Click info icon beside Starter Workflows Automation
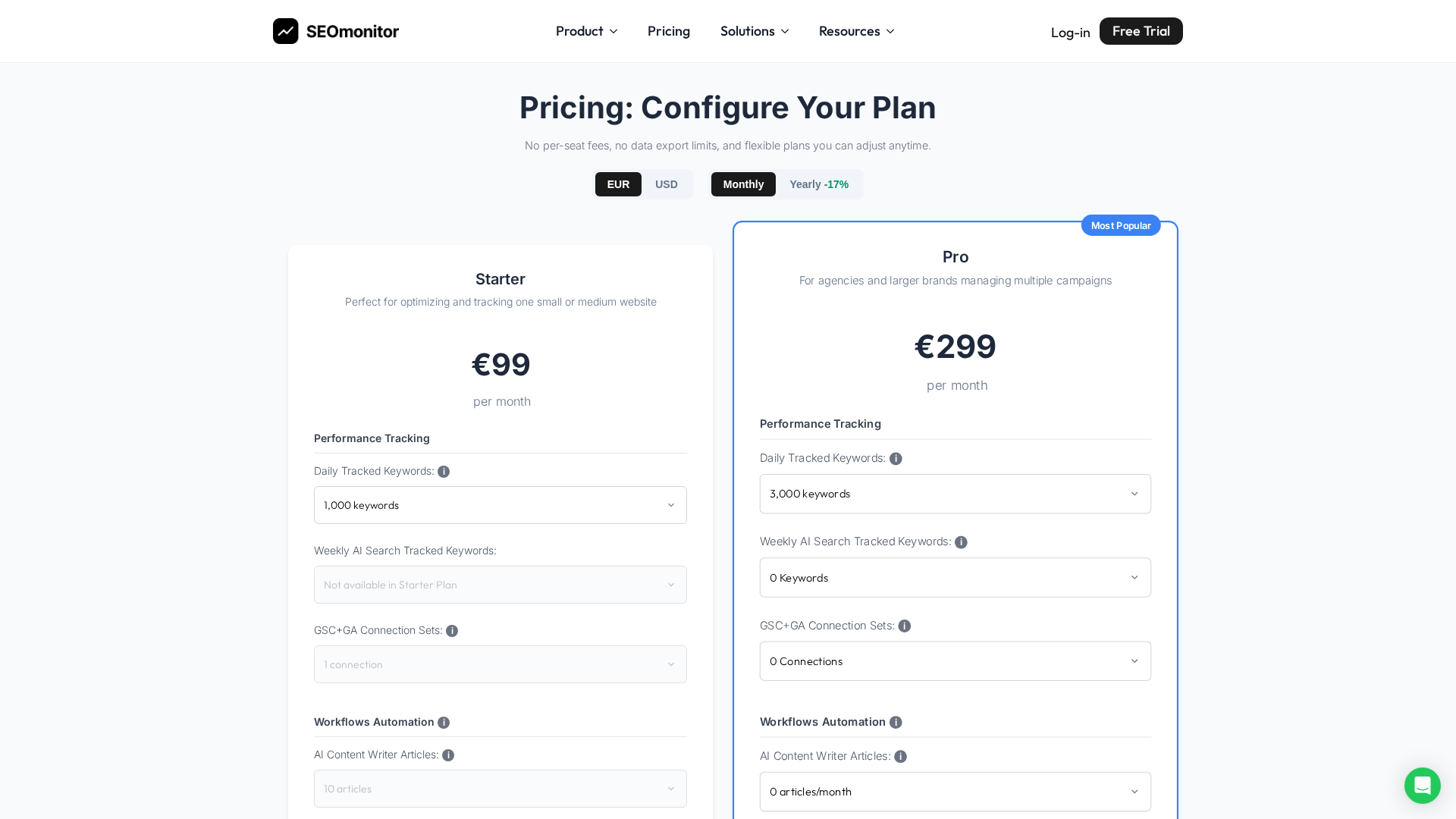Screen dimensions: 1456x819 (444, 723)
